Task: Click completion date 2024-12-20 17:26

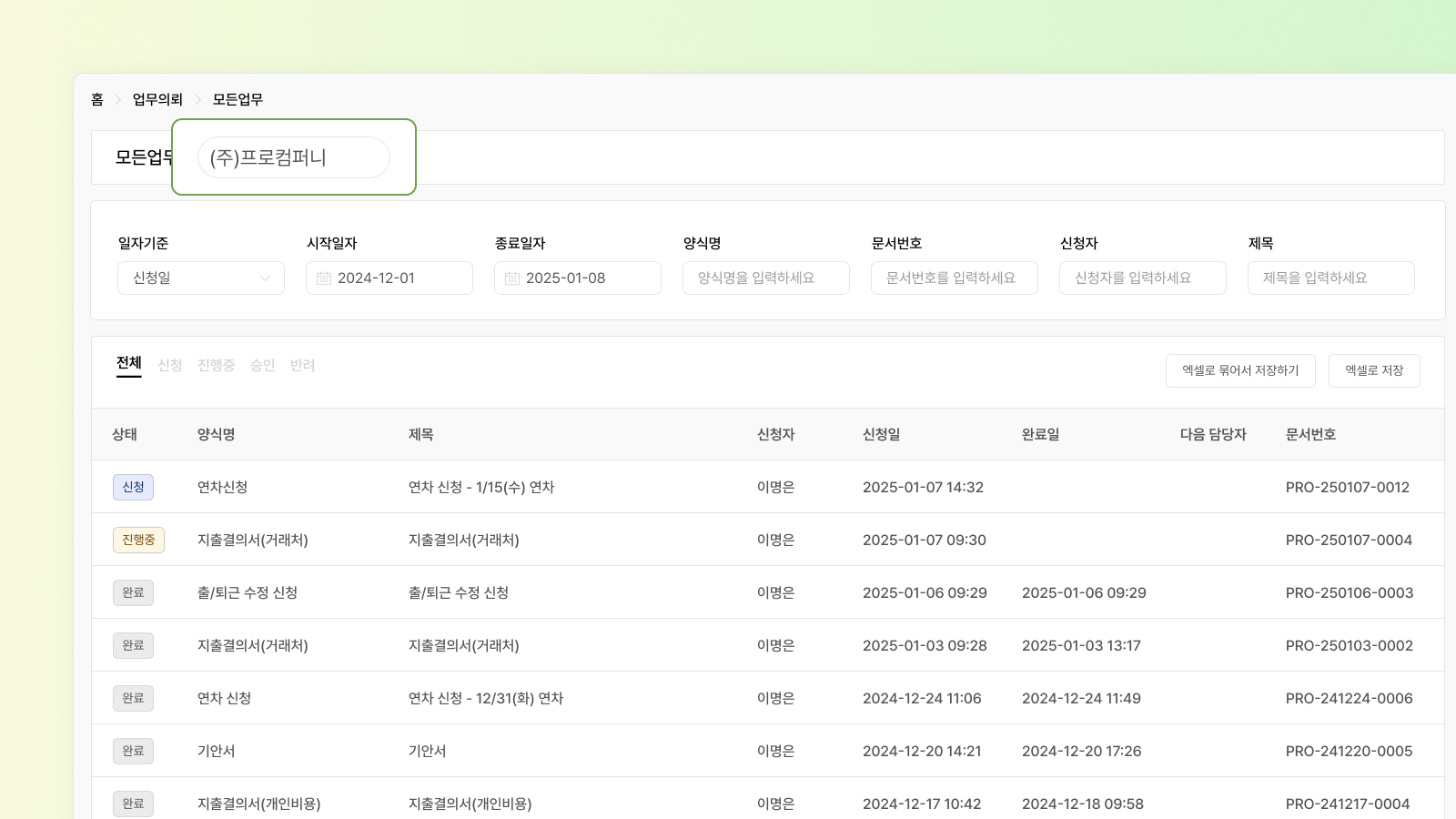Action: tap(1081, 751)
